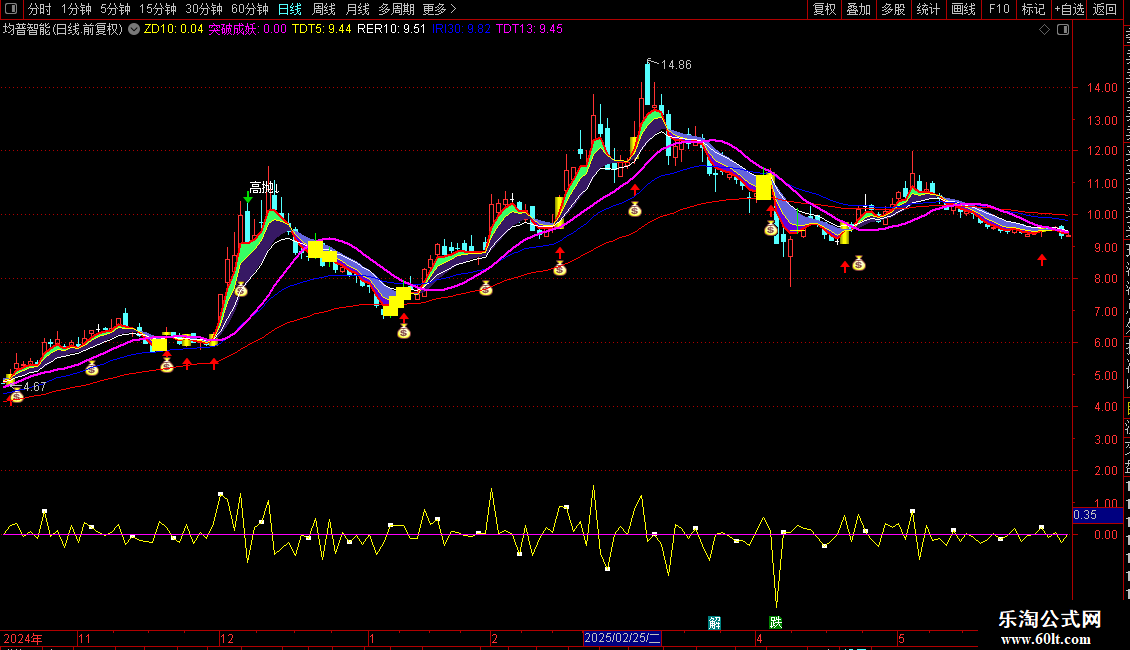
Task: Expand the 更多 period options
Action: click(439, 9)
